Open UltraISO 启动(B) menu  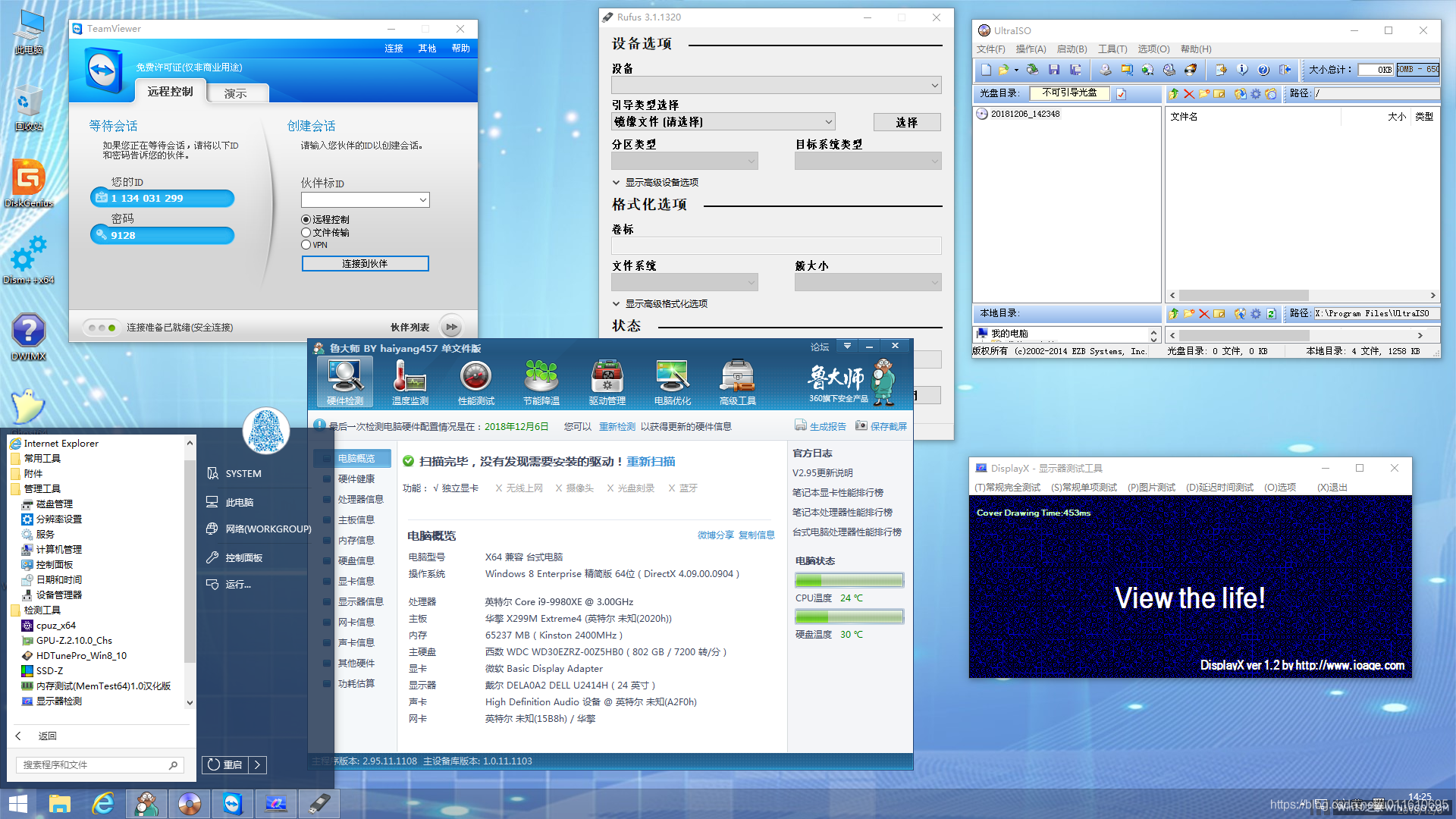[1072, 49]
